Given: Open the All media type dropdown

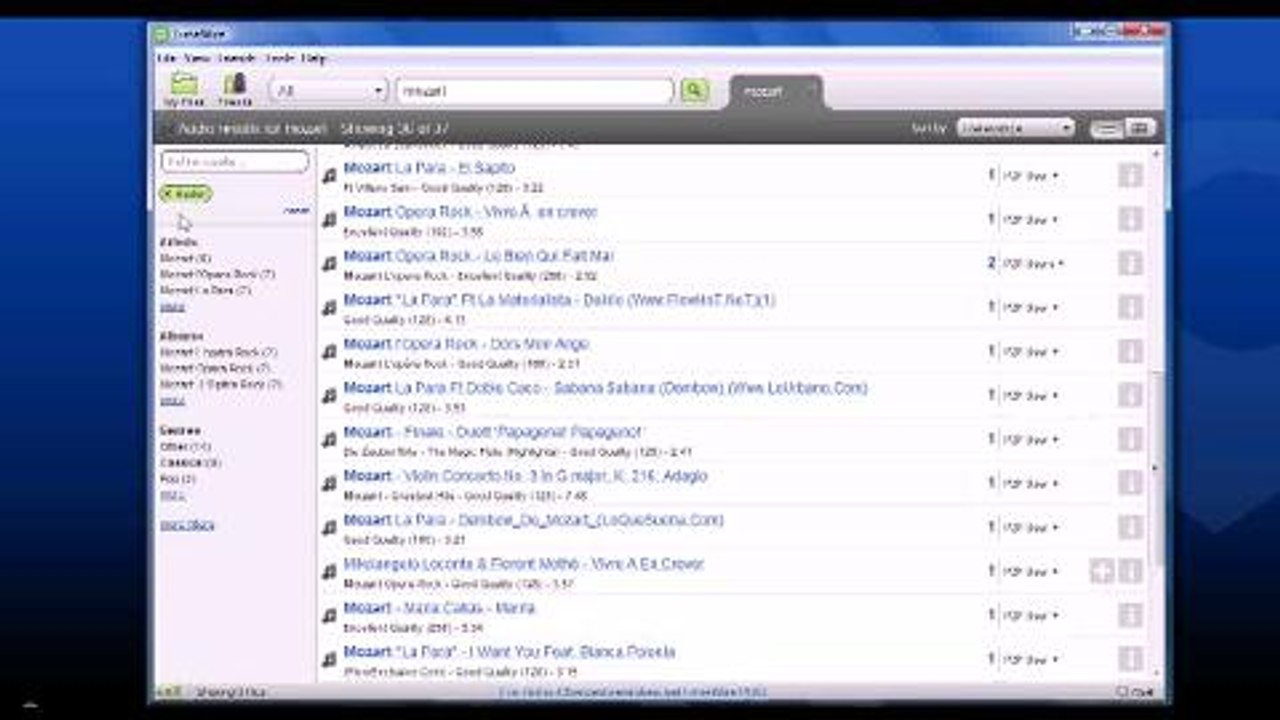Looking at the screenshot, I should pos(328,91).
